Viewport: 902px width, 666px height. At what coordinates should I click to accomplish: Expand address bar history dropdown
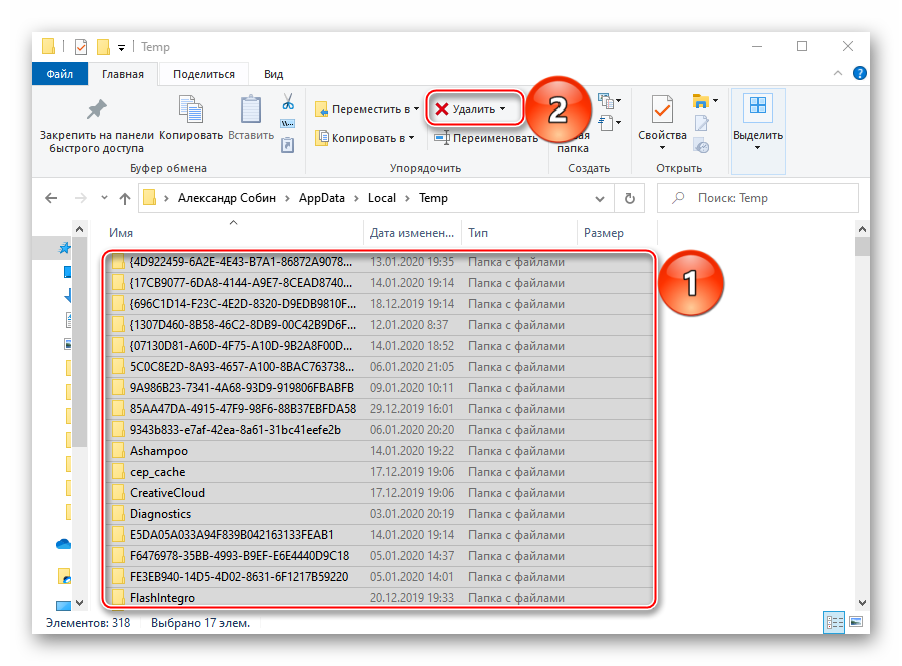[600, 198]
